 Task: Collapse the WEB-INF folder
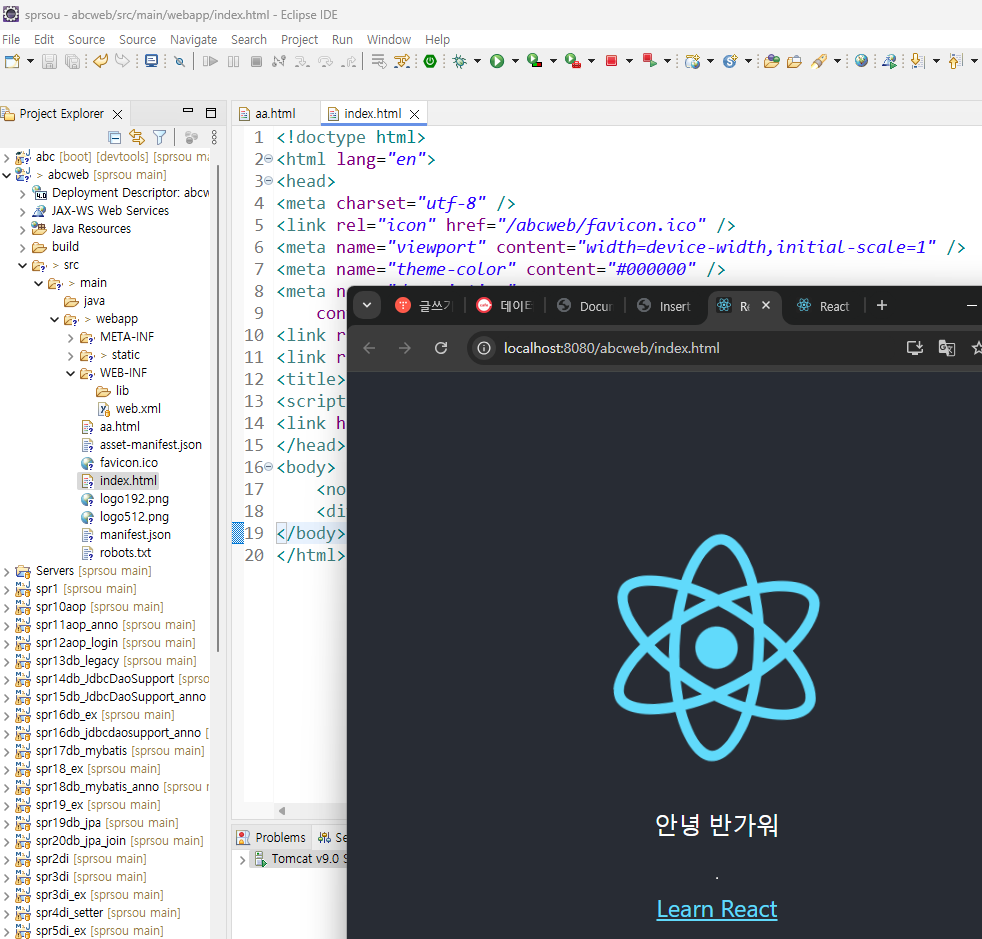click(70, 373)
